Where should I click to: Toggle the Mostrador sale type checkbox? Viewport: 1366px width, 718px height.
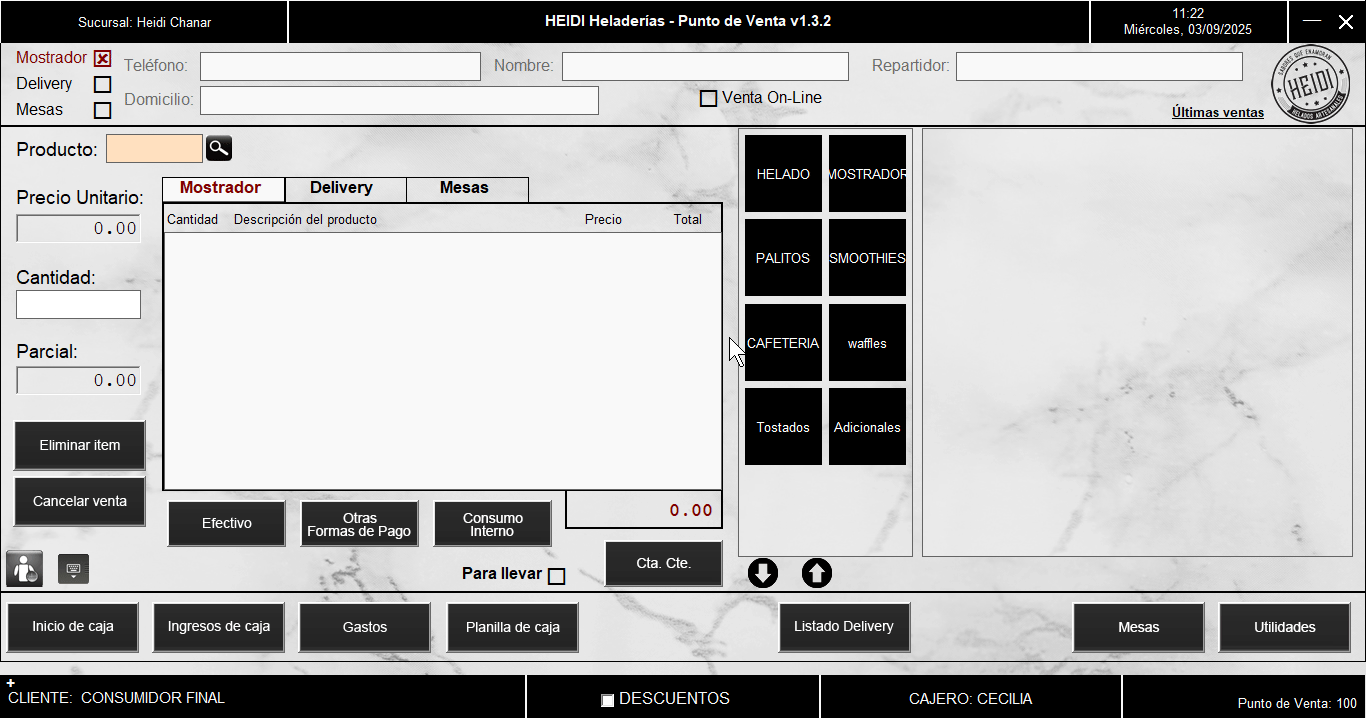[x=102, y=59]
